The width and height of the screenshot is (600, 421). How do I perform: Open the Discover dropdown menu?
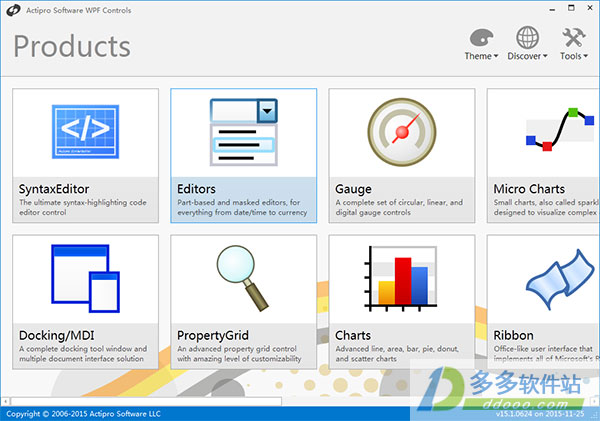pos(527,56)
